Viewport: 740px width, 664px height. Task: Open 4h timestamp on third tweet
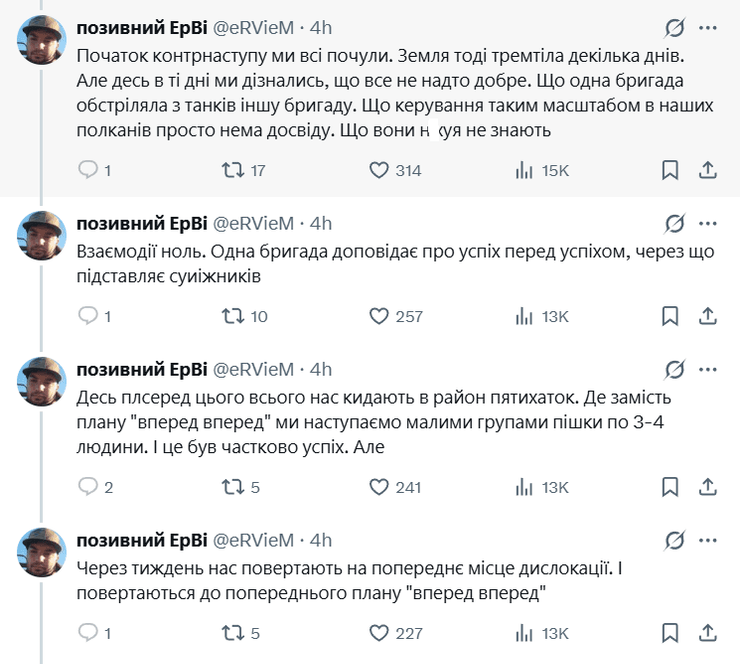tap(321, 370)
